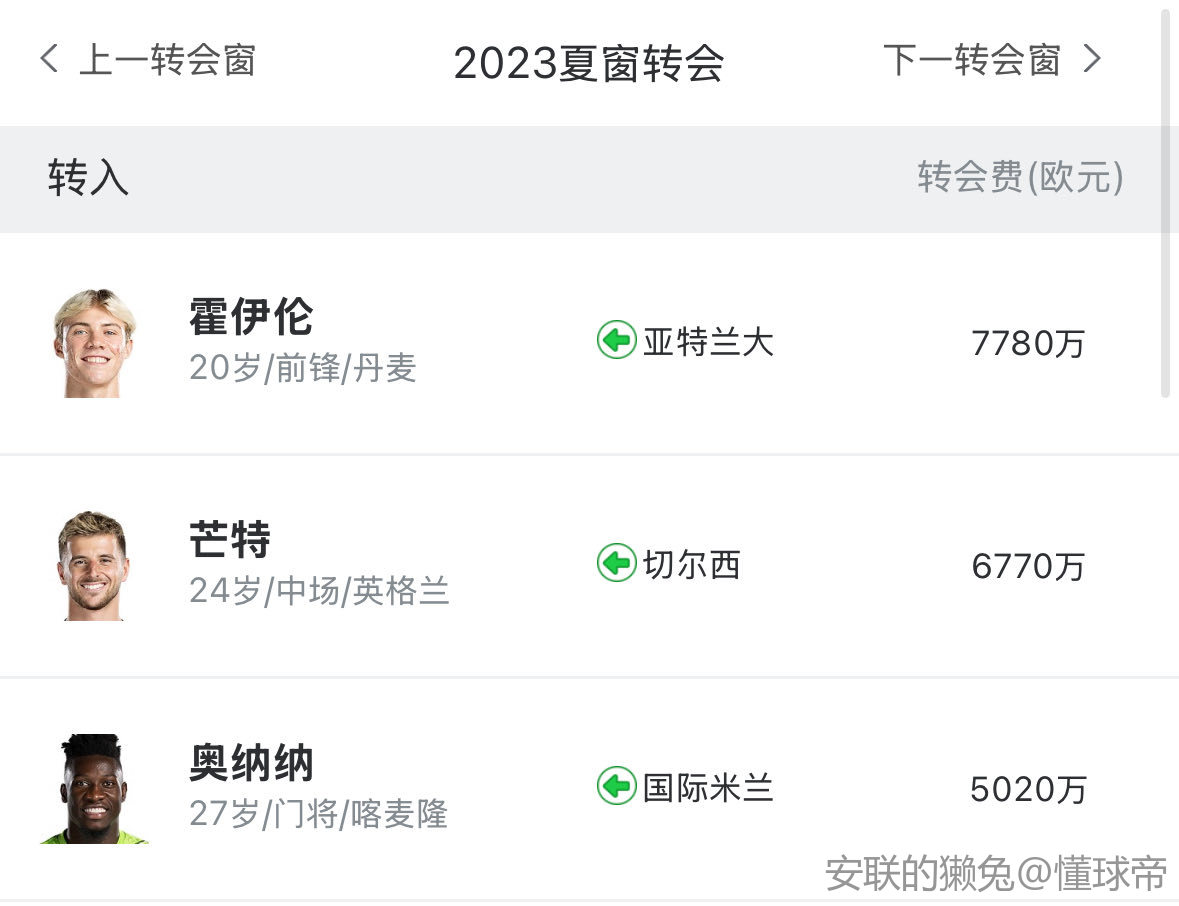
Task: Click green transfer-in arrow next to 国际米兰
Action: coord(617,786)
